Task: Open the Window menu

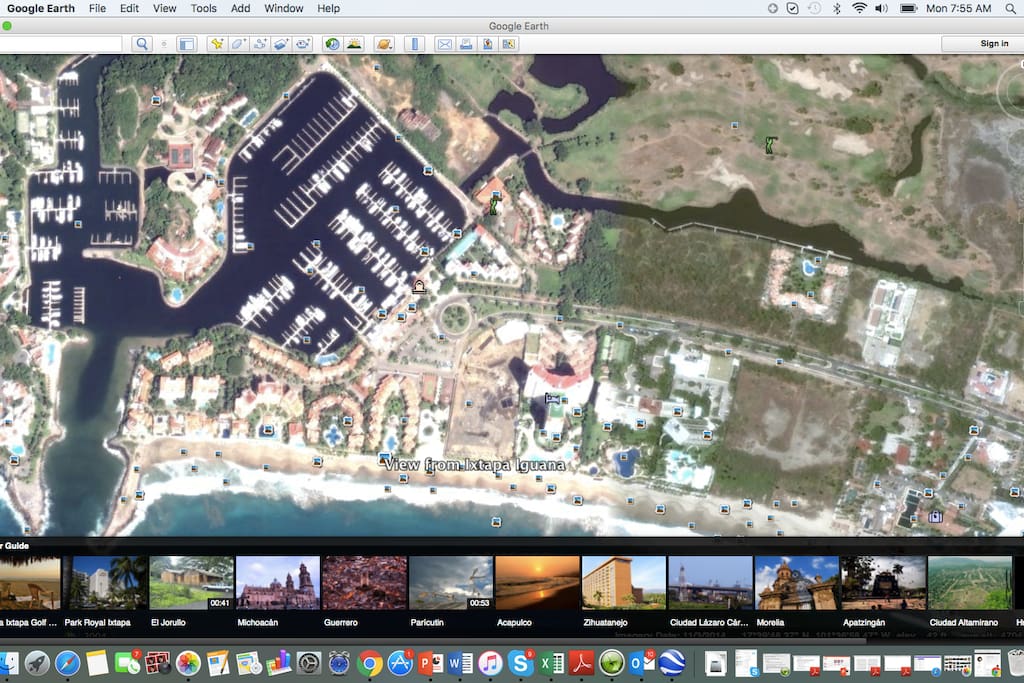Action: click(283, 8)
